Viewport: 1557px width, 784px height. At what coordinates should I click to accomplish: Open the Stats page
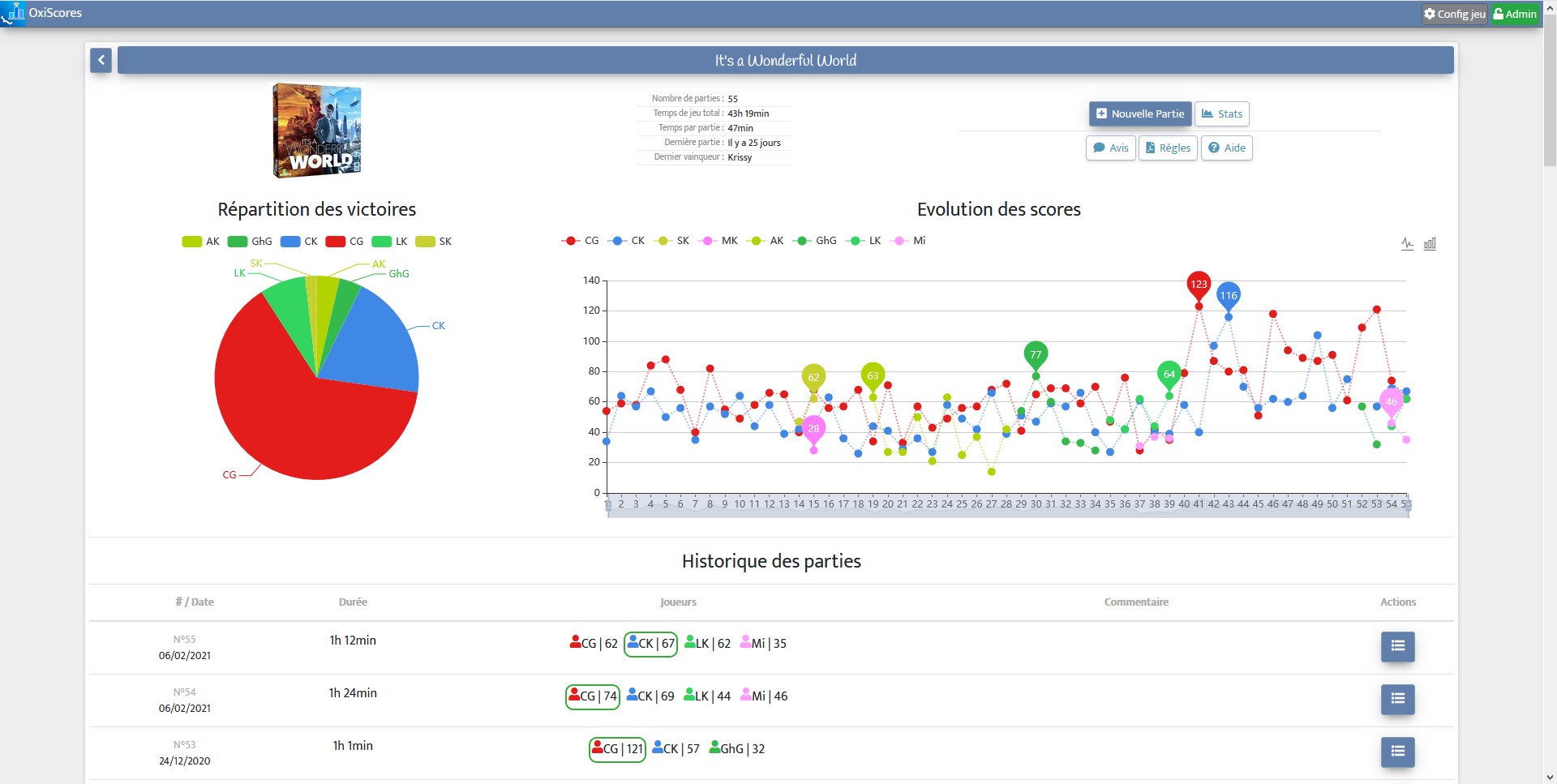(1221, 114)
